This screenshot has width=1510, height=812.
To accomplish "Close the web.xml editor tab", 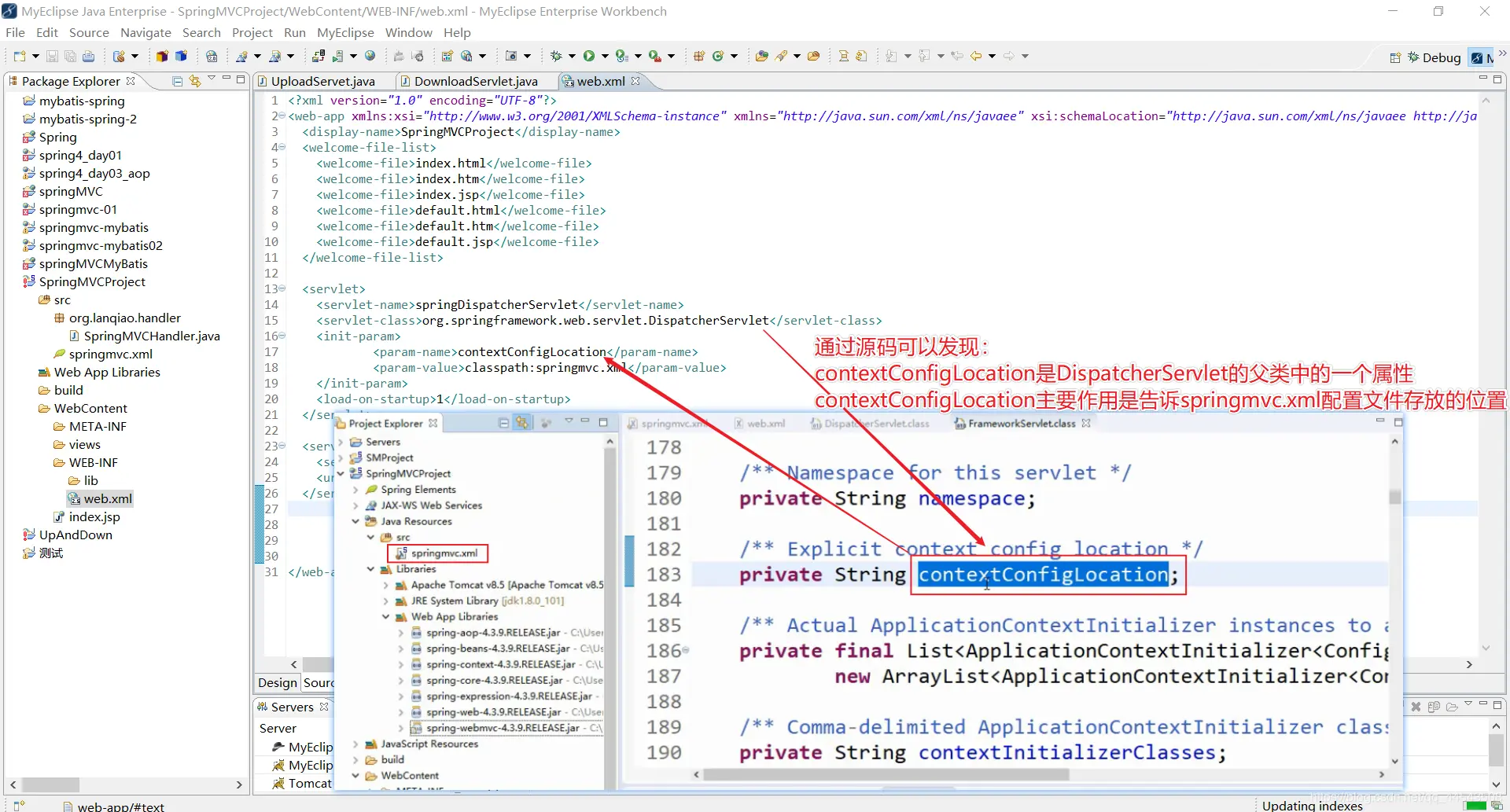I will [x=635, y=81].
